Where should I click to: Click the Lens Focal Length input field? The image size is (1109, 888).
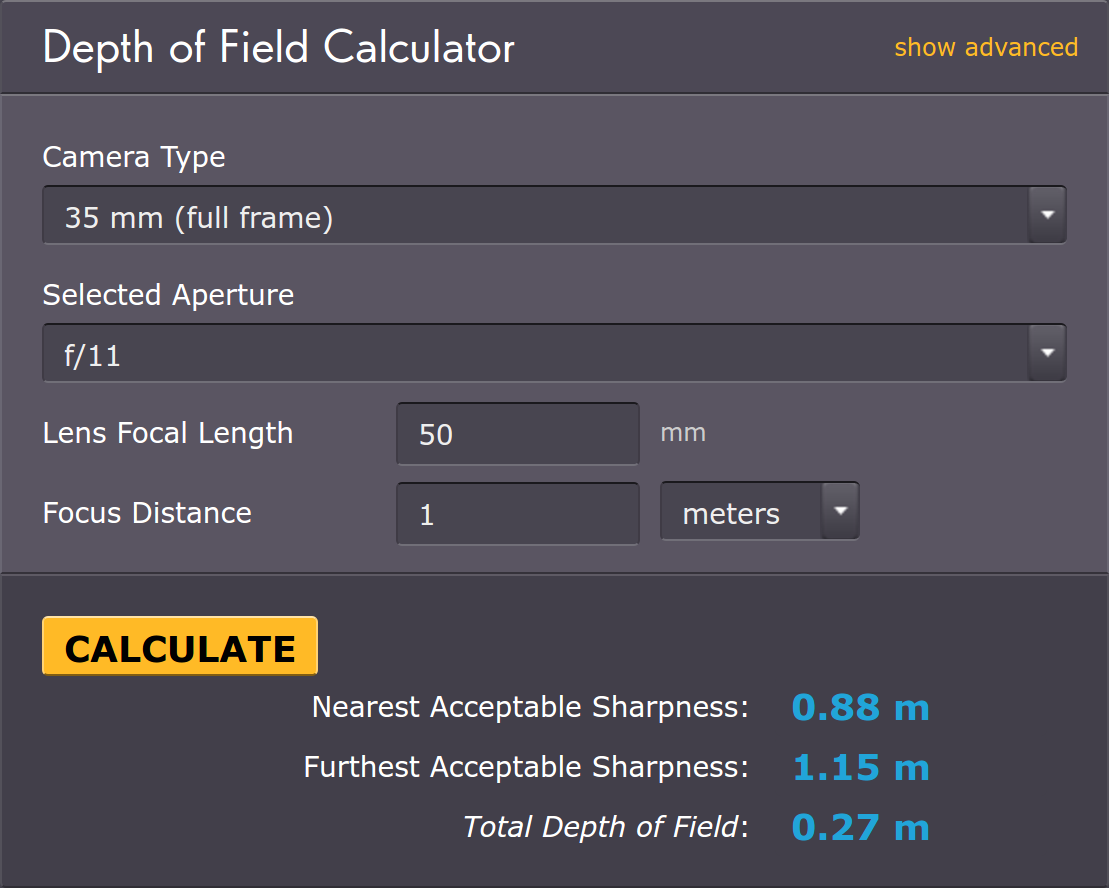point(518,433)
